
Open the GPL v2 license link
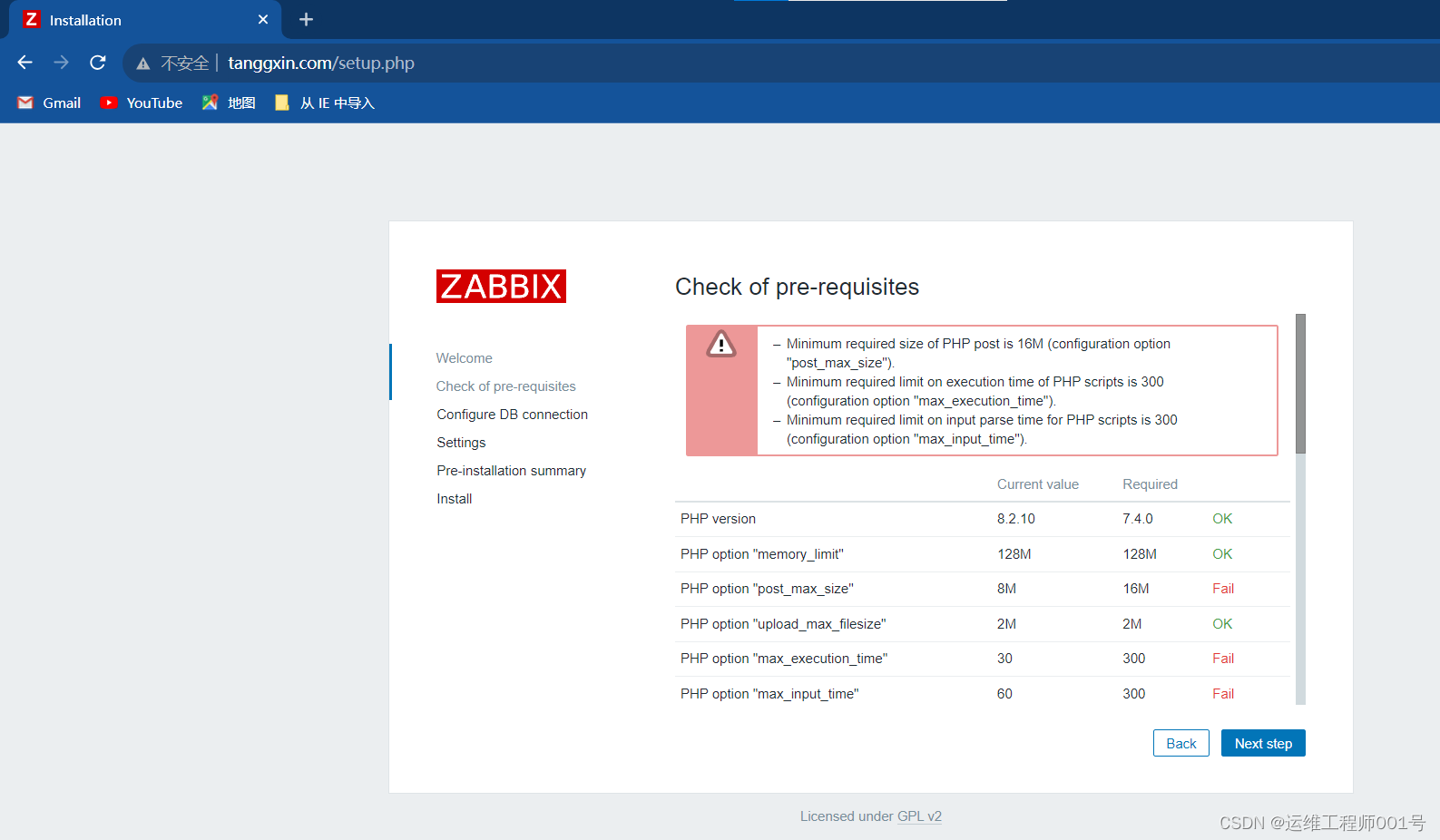tap(919, 816)
